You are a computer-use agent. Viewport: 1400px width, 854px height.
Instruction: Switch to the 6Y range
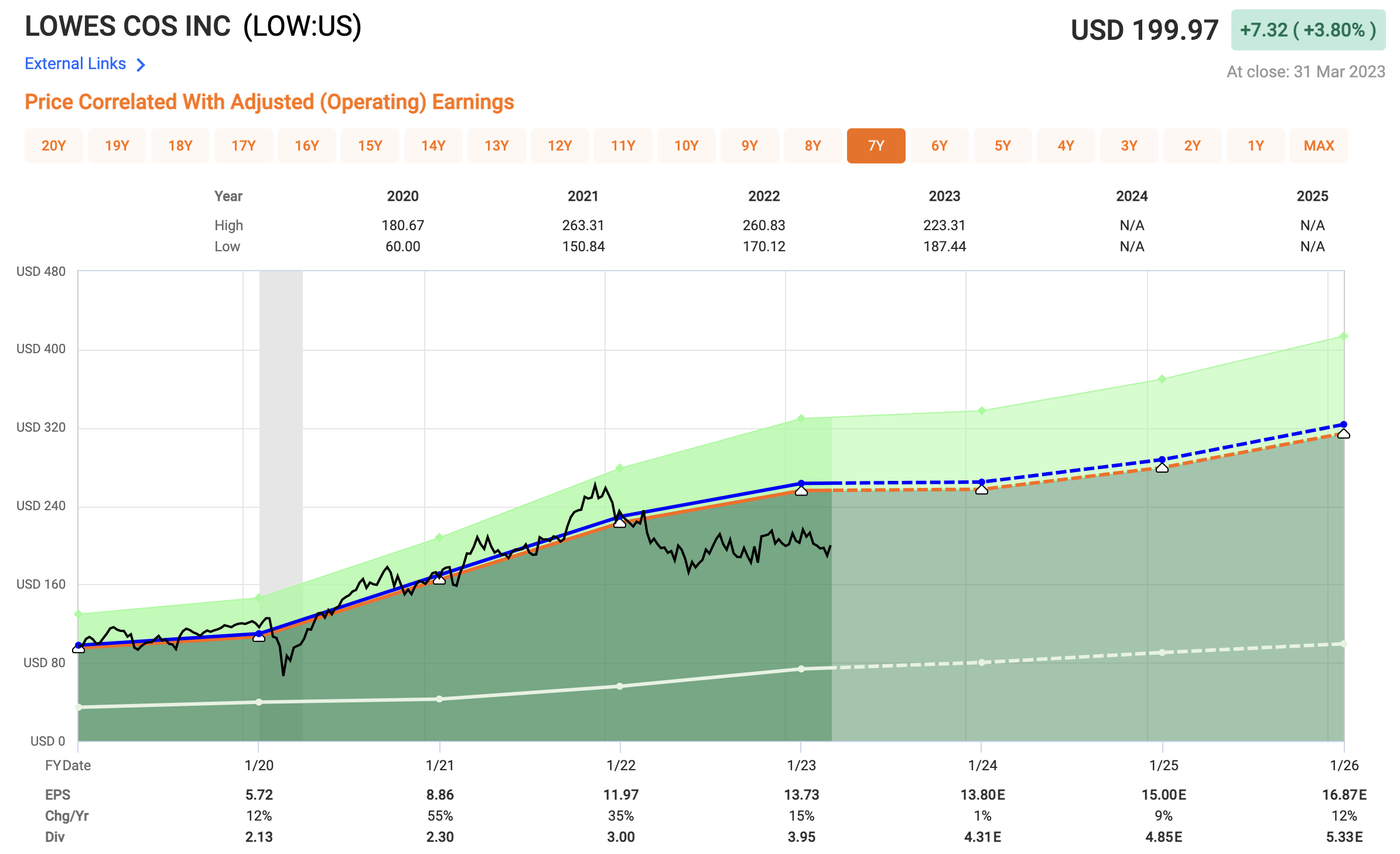[x=940, y=146]
